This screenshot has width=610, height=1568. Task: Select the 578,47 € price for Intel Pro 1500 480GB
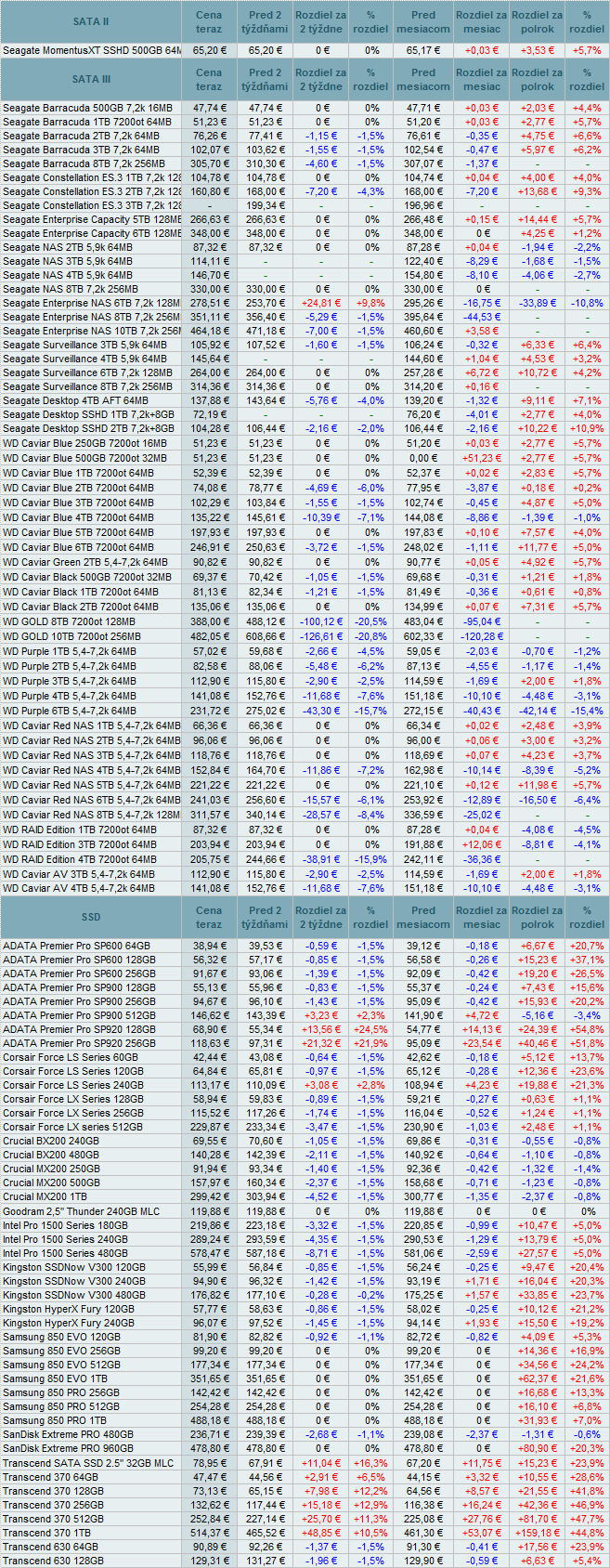coord(210,1253)
